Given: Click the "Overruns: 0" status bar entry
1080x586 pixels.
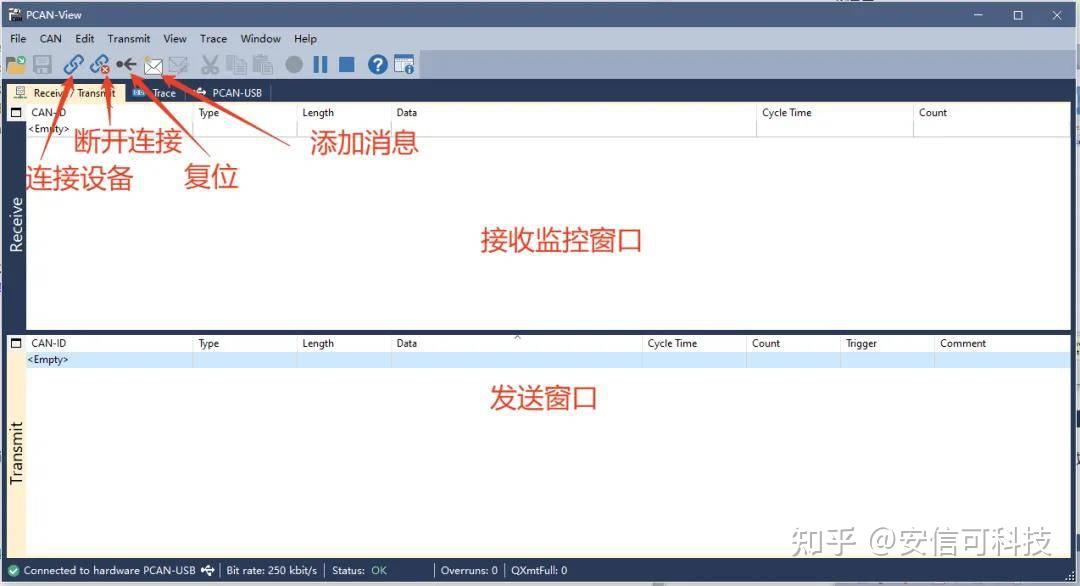Looking at the screenshot, I should (469, 570).
